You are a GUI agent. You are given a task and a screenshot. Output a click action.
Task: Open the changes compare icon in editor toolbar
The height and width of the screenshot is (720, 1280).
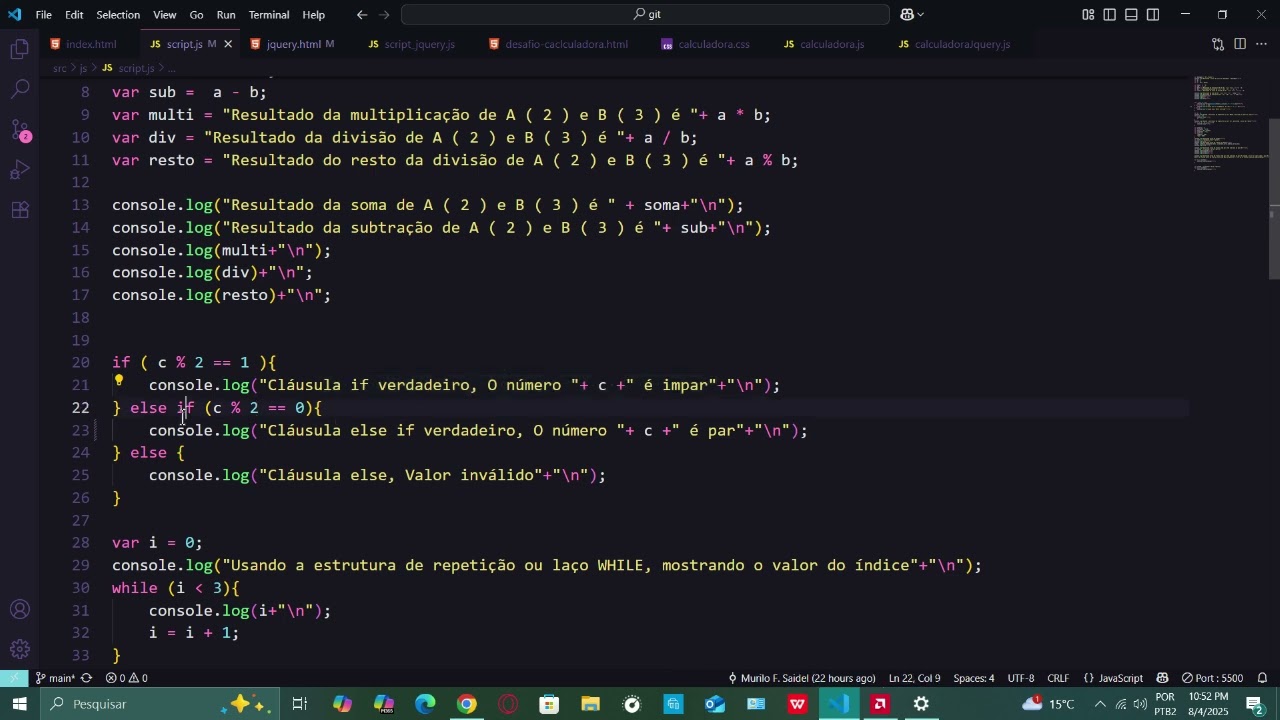pos(1218,44)
